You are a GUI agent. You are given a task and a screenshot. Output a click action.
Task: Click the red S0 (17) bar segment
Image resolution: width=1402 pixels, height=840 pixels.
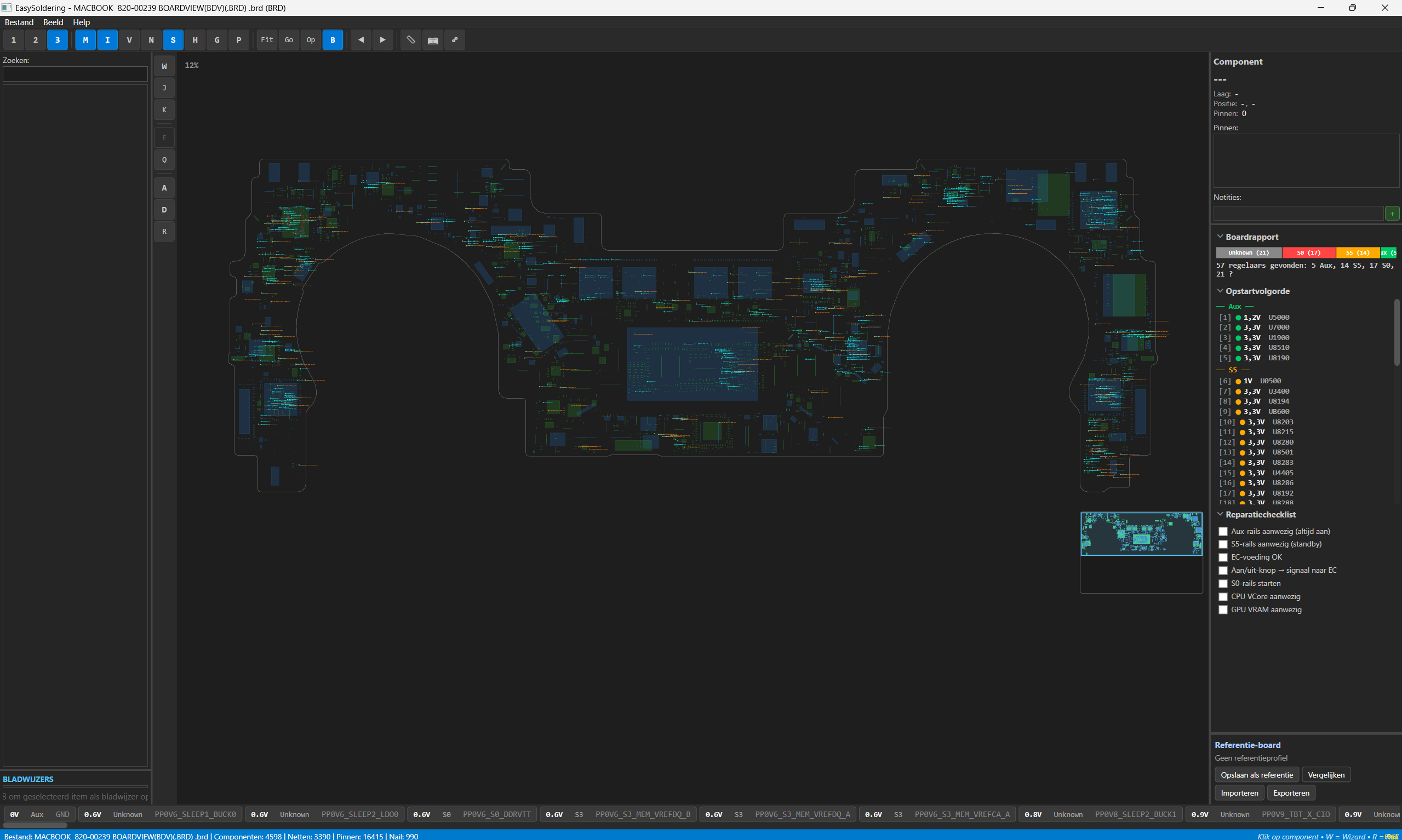[x=1308, y=252]
